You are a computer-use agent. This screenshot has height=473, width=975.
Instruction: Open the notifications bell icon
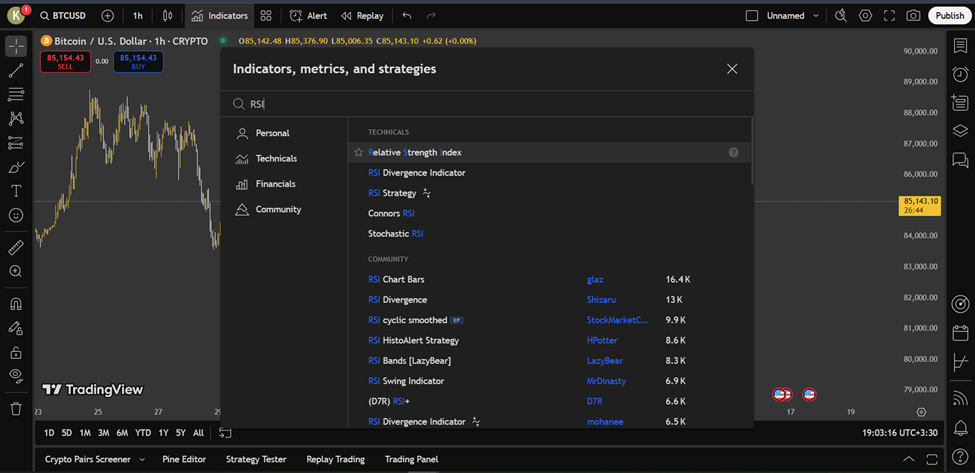(x=960, y=428)
